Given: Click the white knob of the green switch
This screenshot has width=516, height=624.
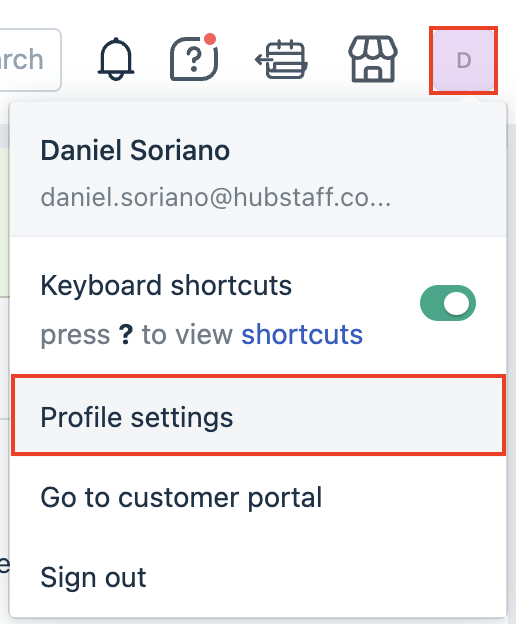Looking at the screenshot, I should coord(457,303).
